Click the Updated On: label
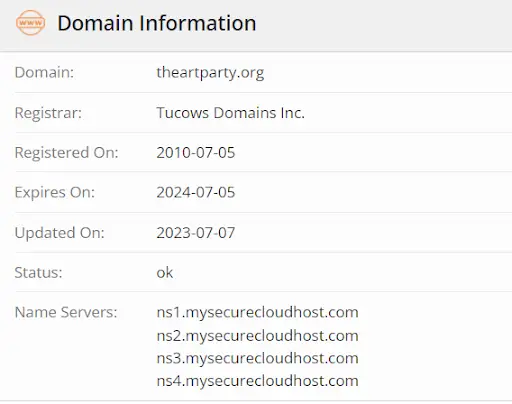This screenshot has height=404, width=512. pos(59,233)
